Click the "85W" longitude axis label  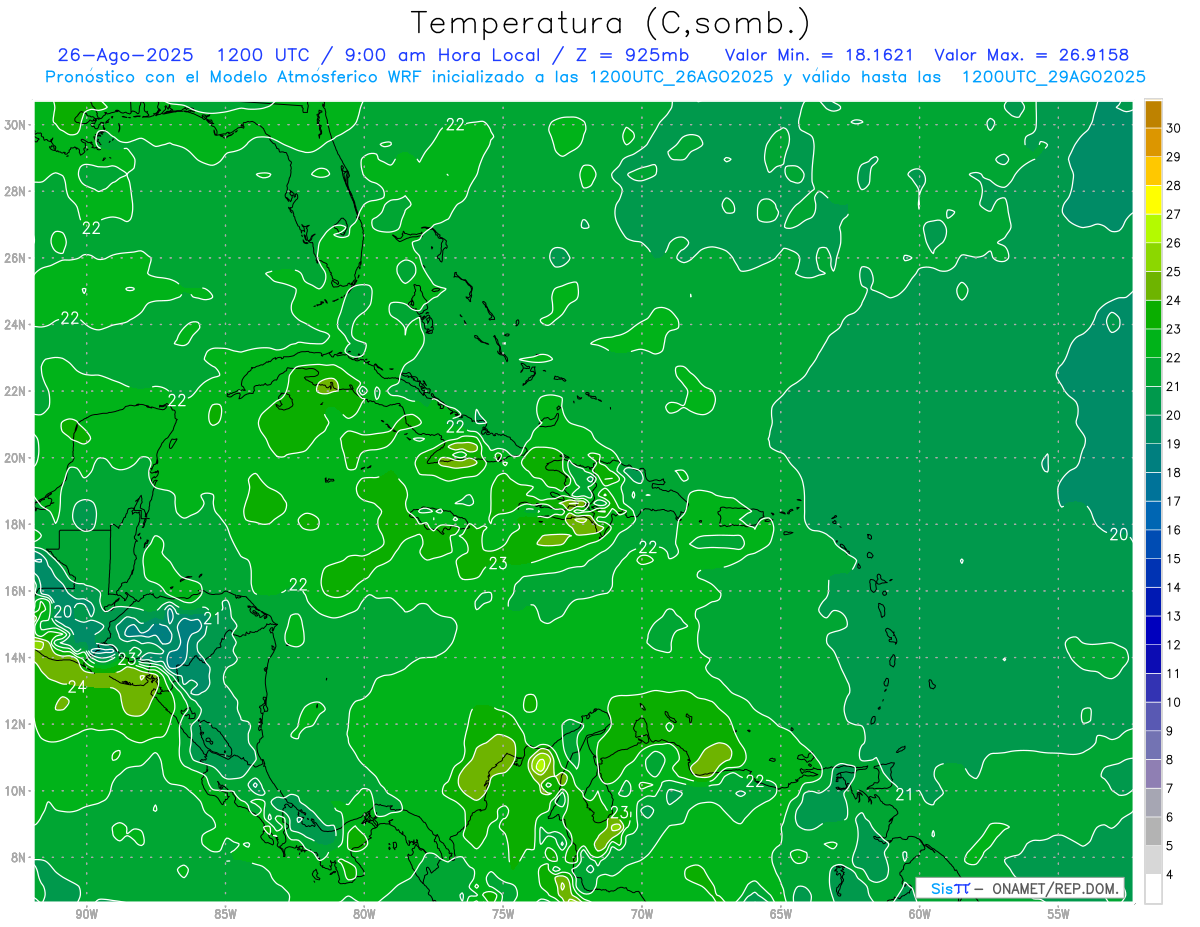tap(225, 913)
